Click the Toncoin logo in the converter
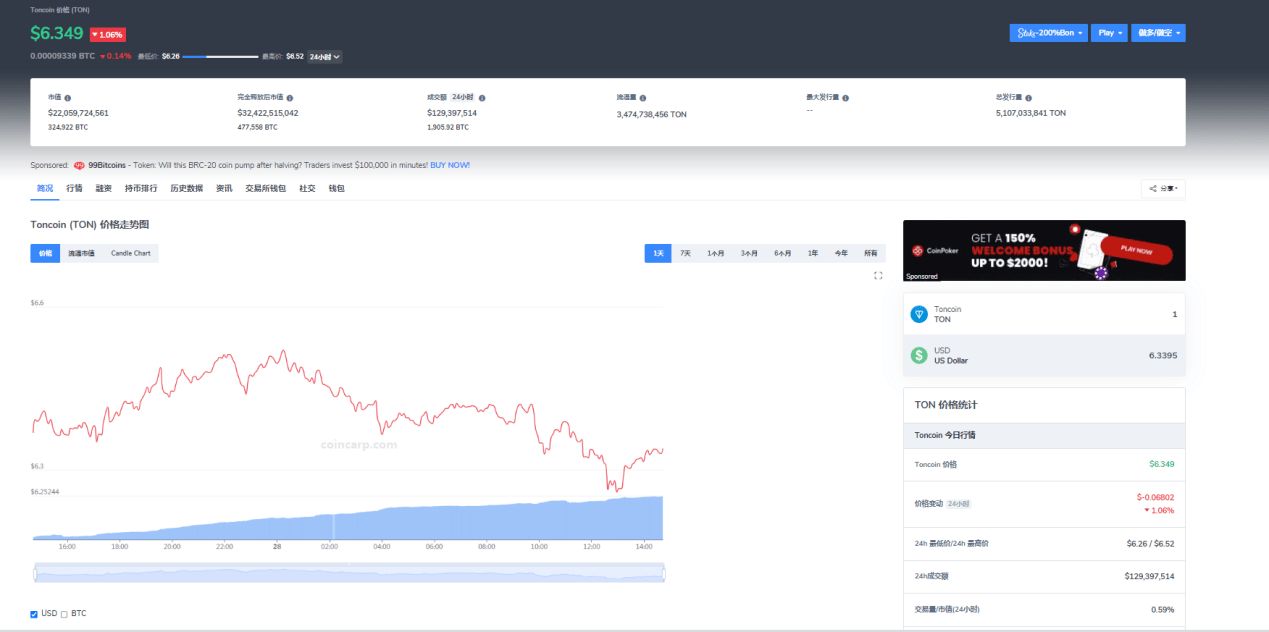Image resolution: width=1269 pixels, height=632 pixels. (919, 314)
